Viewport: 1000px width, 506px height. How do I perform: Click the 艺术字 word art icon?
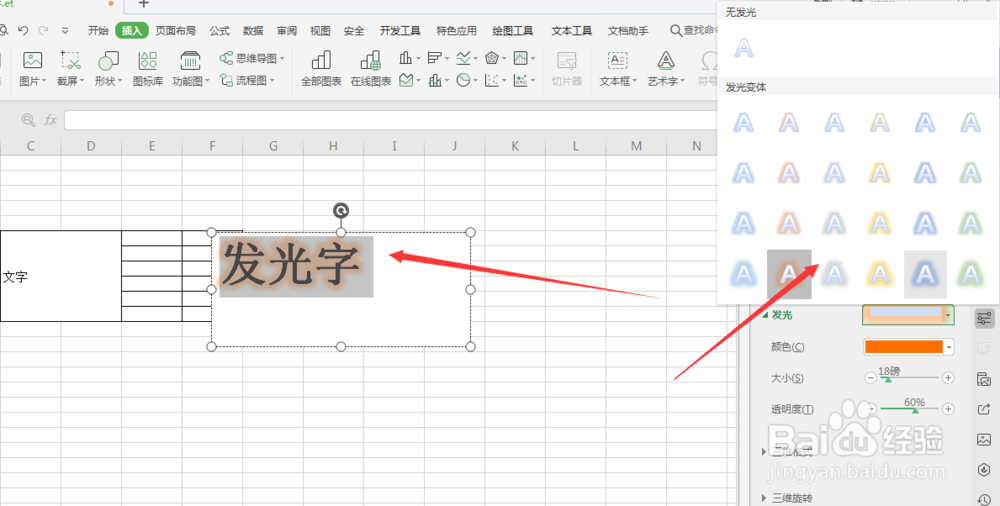[x=666, y=61]
